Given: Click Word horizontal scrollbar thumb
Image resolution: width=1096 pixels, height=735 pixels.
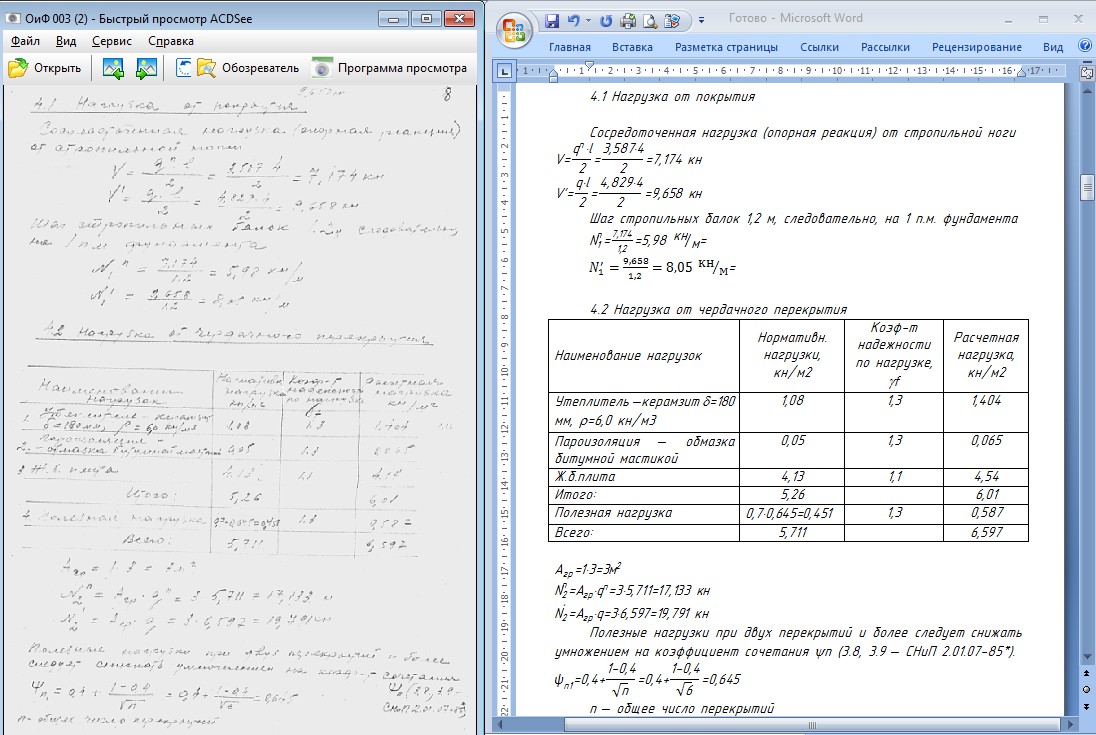Looking at the screenshot, I should click(811, 725).
